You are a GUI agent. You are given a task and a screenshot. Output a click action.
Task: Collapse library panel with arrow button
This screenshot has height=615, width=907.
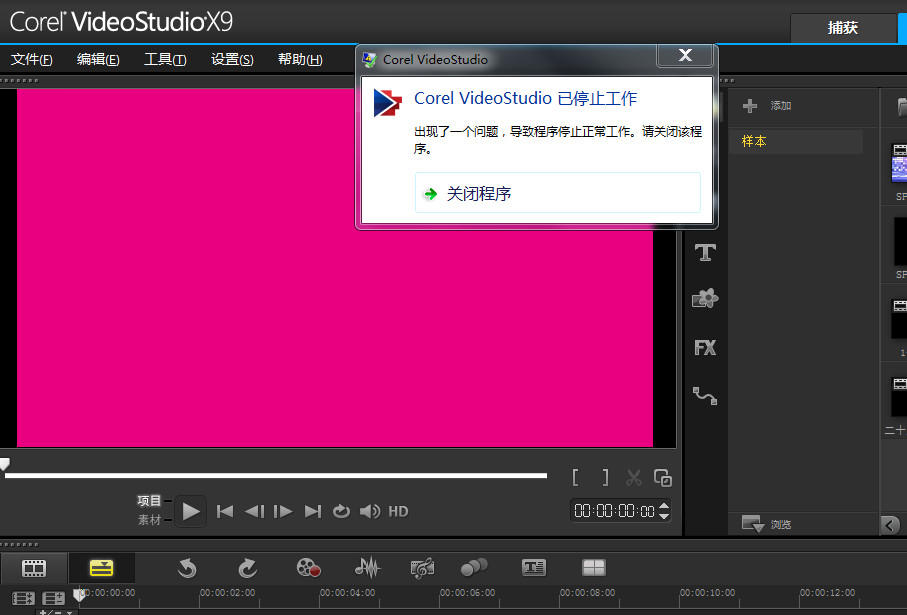pyautogui.click(x=890, y=525)
